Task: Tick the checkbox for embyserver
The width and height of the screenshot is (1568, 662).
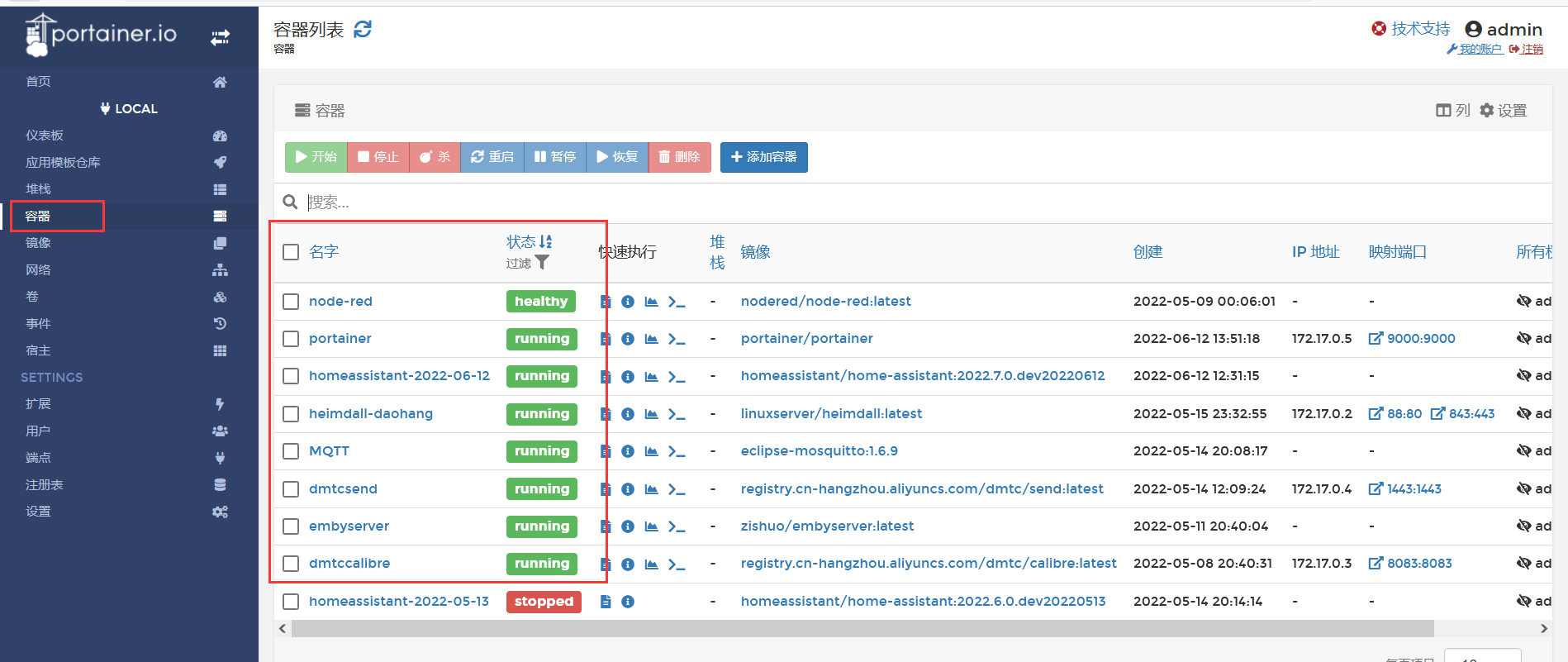Action: 291,526
